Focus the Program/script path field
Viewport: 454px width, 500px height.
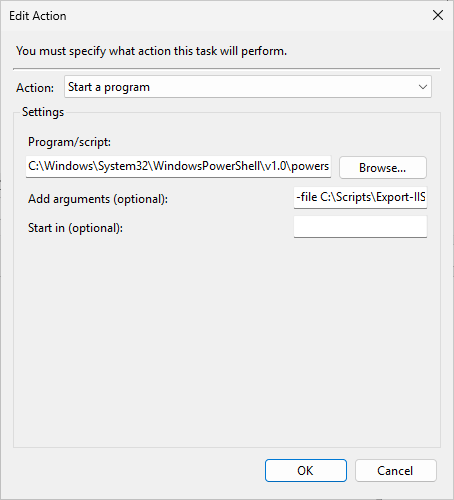pos(178,166)
